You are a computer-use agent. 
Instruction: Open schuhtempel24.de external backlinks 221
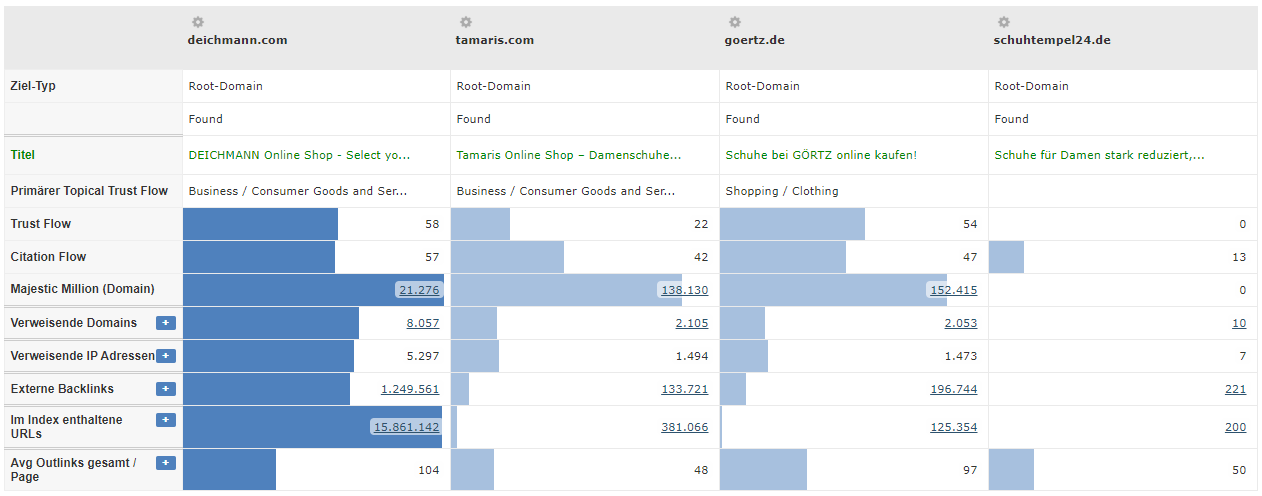click(1235, 389)
